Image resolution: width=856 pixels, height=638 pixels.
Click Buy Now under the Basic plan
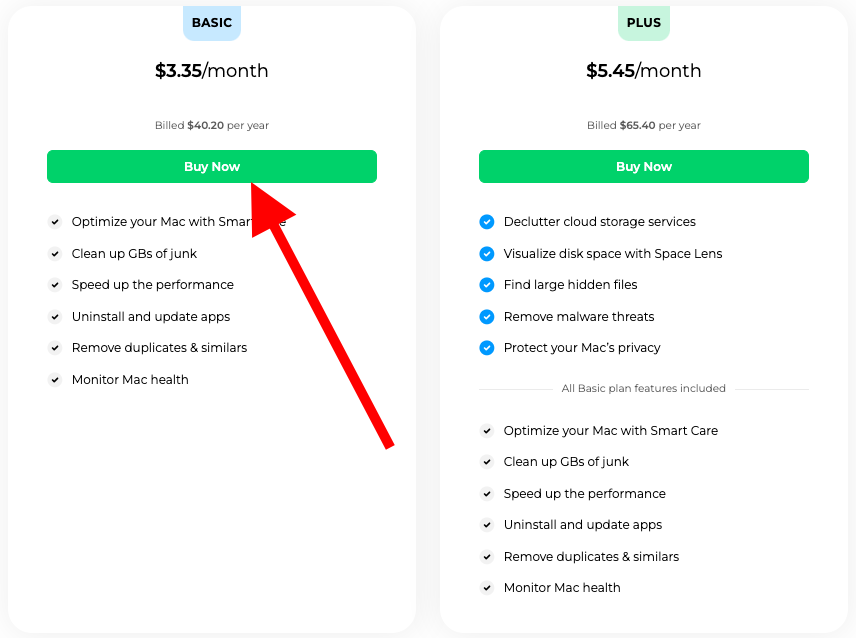coord(211,167)
